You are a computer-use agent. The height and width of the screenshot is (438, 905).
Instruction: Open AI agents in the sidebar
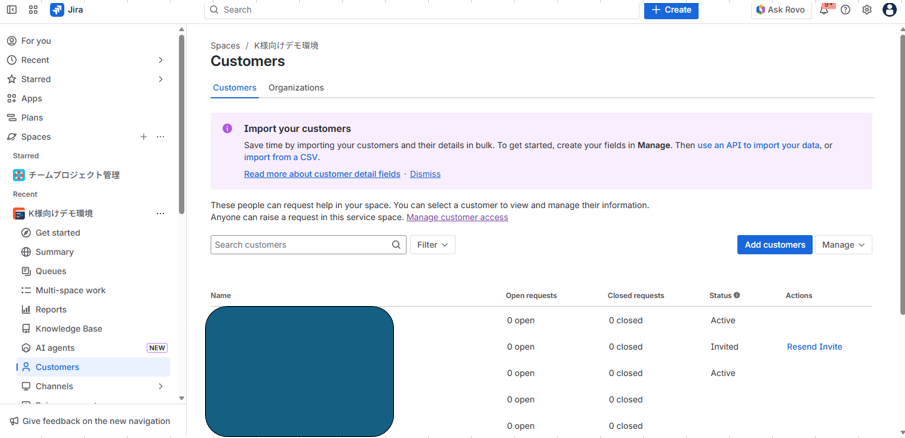point(55,348)
